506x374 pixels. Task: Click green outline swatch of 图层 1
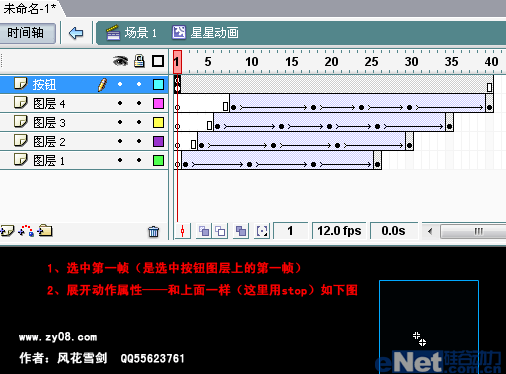point(158,160)
